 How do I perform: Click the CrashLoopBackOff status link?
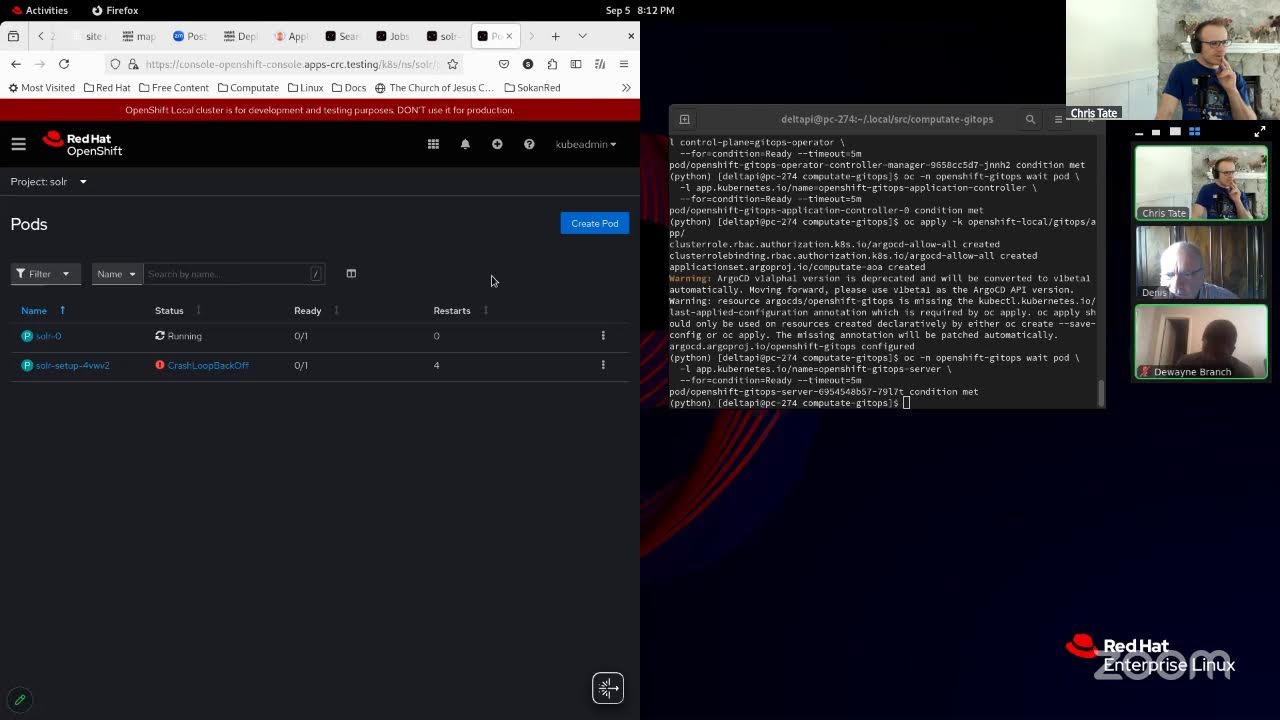click(208, 365)
